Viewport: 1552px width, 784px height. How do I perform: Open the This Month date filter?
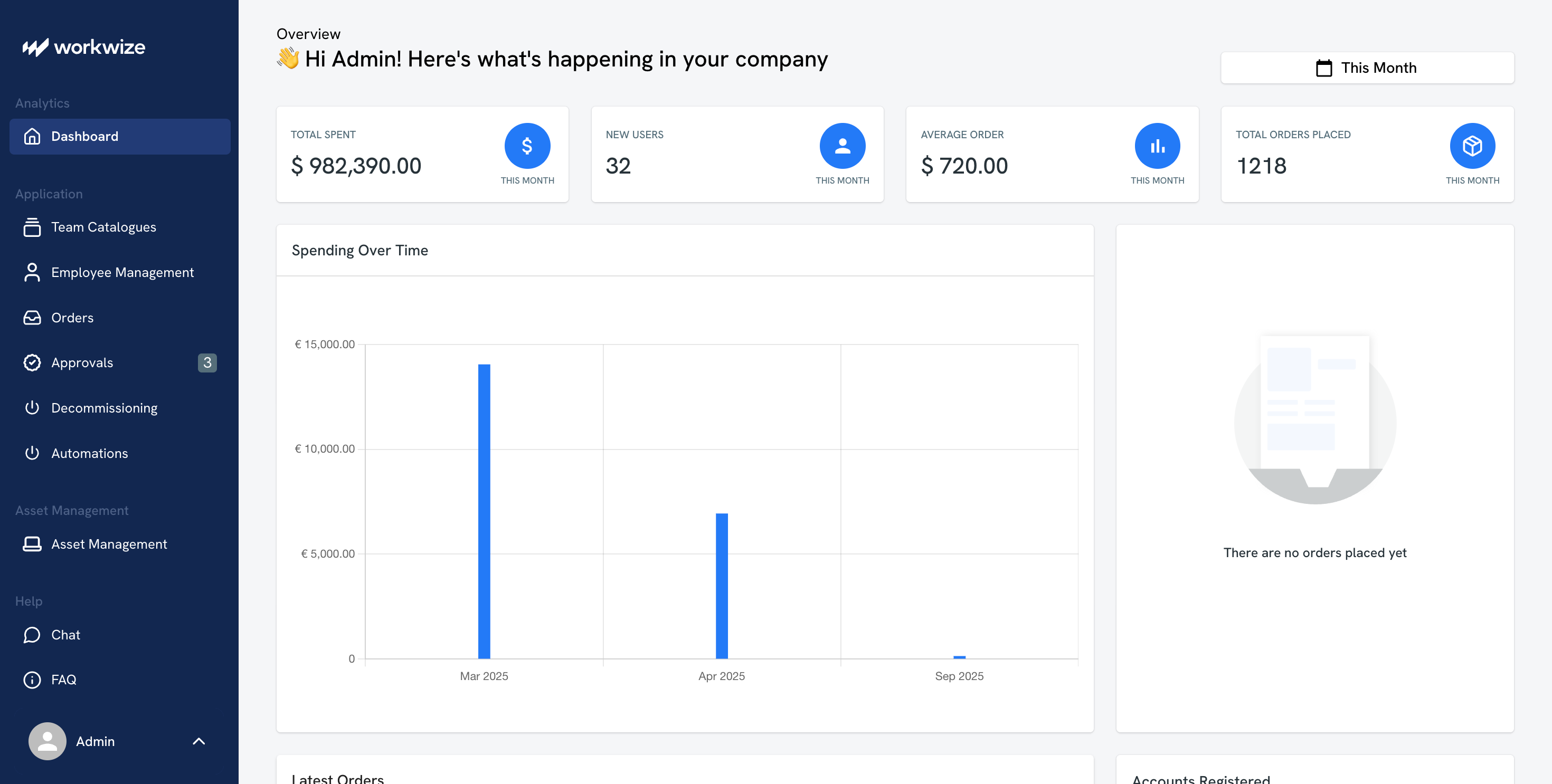tap(1366, 68)
